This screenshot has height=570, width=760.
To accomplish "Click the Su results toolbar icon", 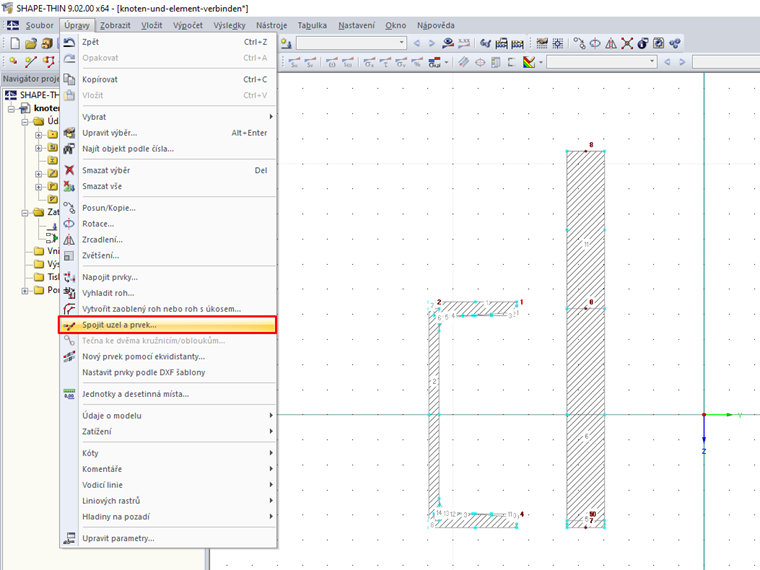I will tap(294, 62).
